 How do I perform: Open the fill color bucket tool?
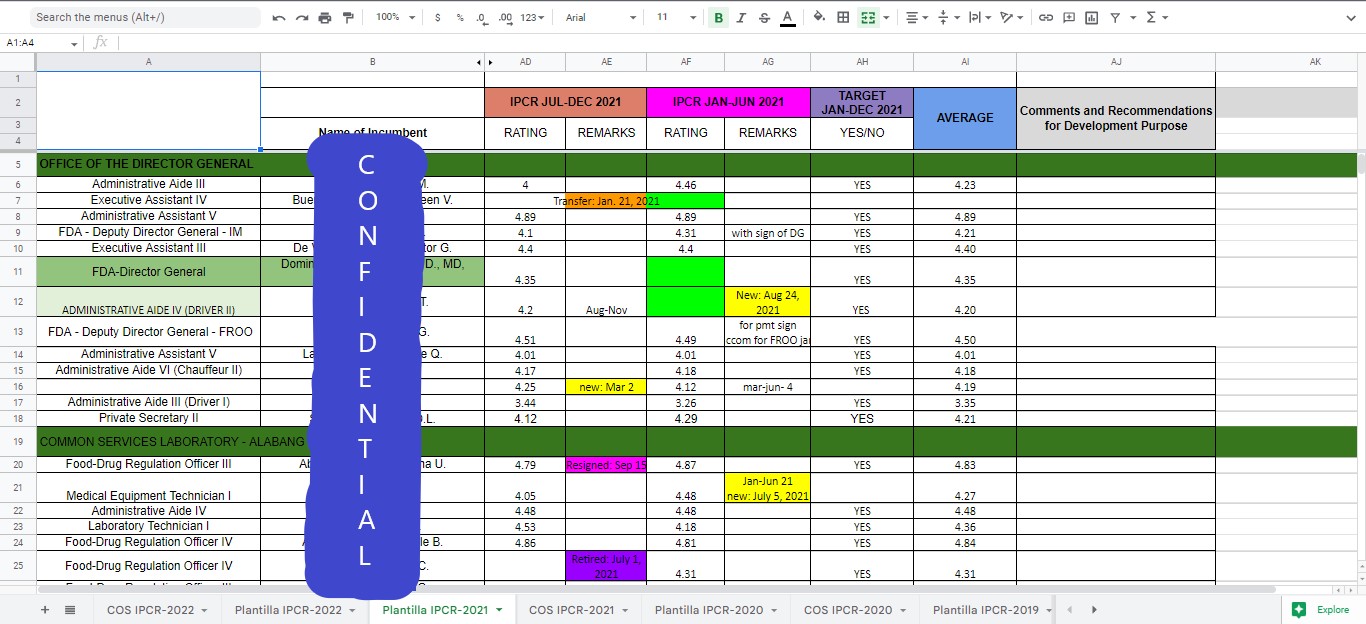coord(820,17)
